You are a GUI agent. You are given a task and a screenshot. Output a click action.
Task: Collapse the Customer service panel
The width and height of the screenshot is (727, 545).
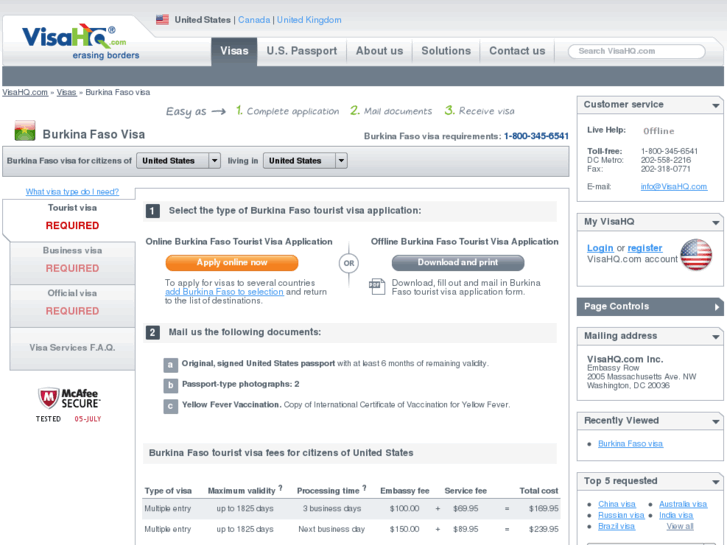(715, 105)
